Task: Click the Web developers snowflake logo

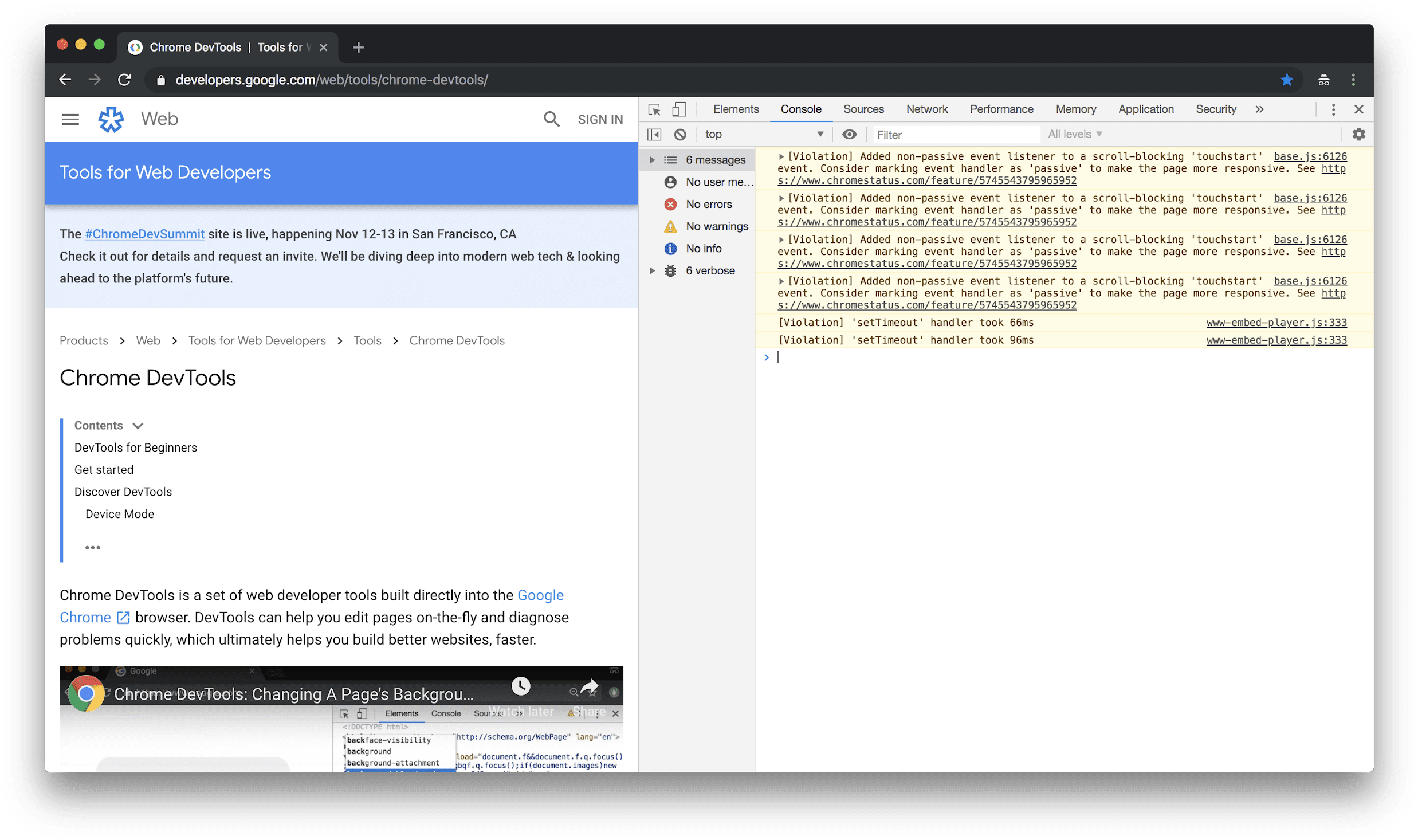Action: pyautogui.click(x=111, y=119)
